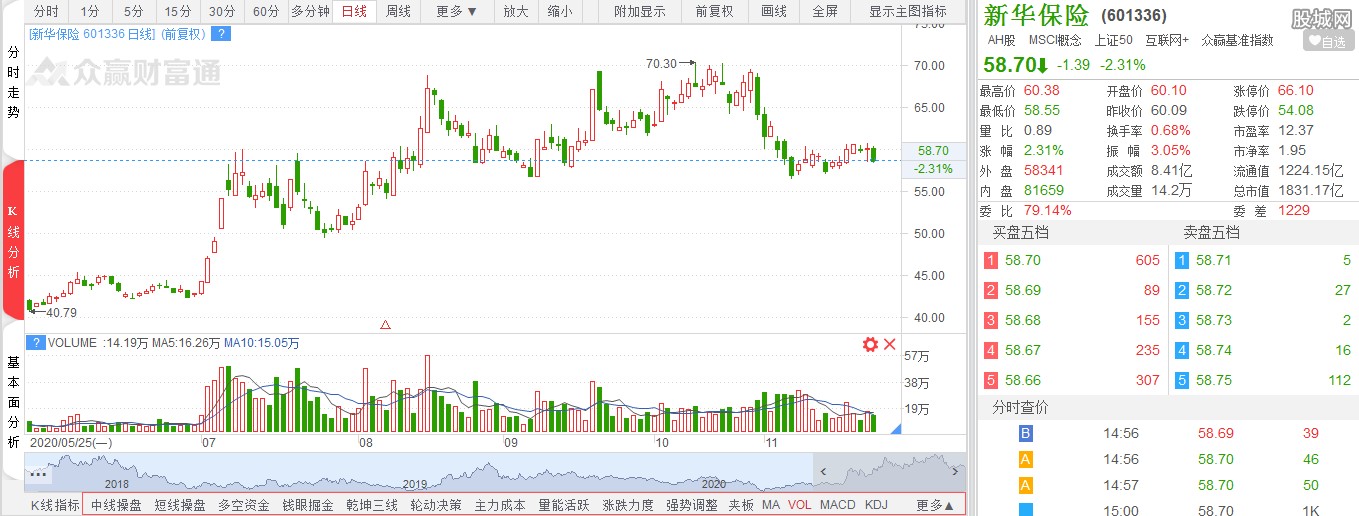Select 夹板 indicator
Viewport: 1359px width, 516px height.
pos(741,505)
